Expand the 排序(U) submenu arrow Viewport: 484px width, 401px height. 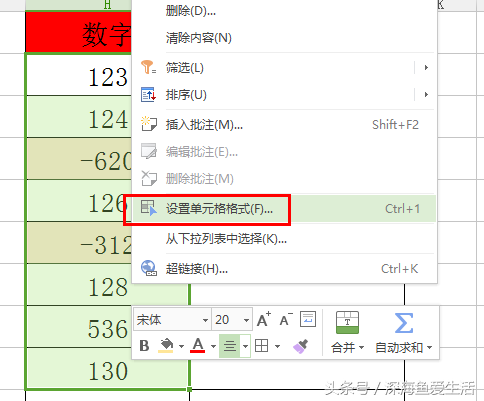426,95
